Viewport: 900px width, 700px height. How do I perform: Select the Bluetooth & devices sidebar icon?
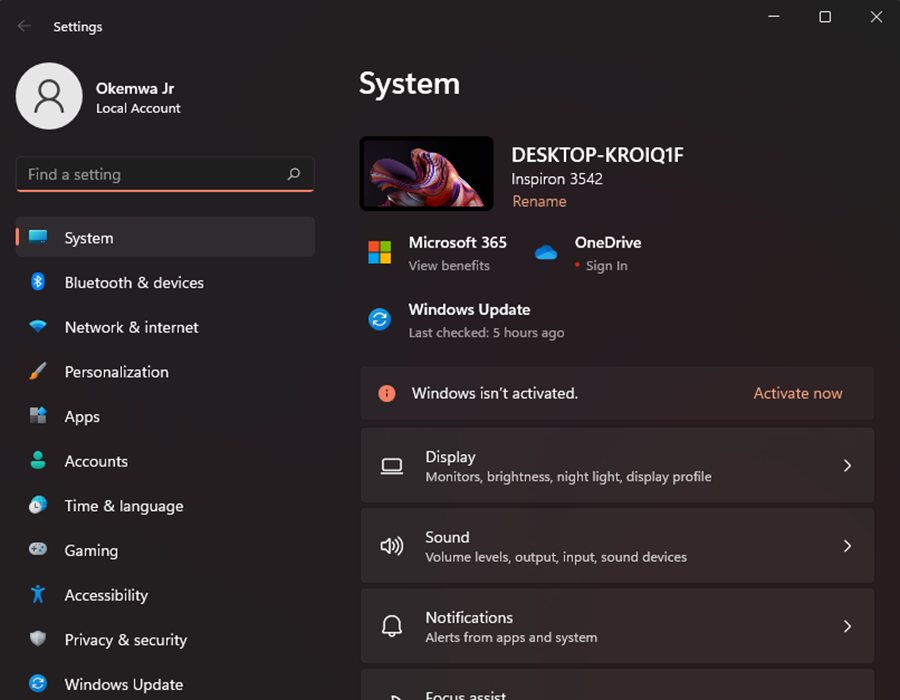[38, 282]
